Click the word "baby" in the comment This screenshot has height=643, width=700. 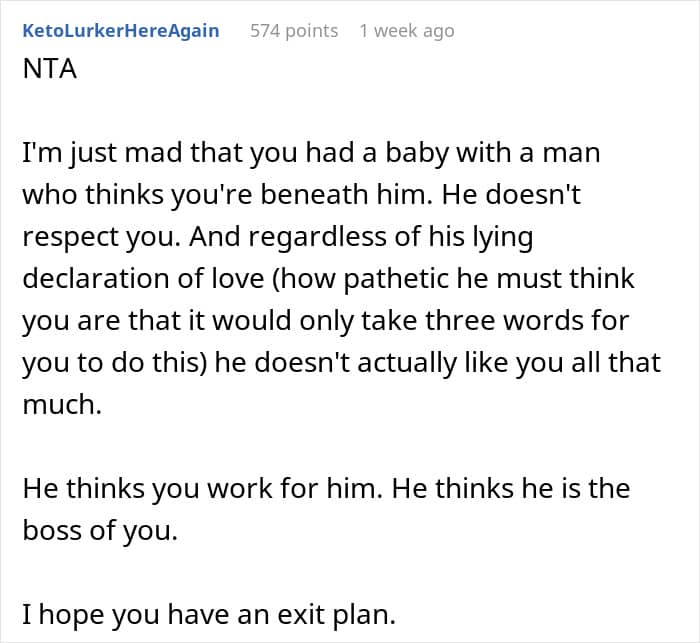coord(426,157)
